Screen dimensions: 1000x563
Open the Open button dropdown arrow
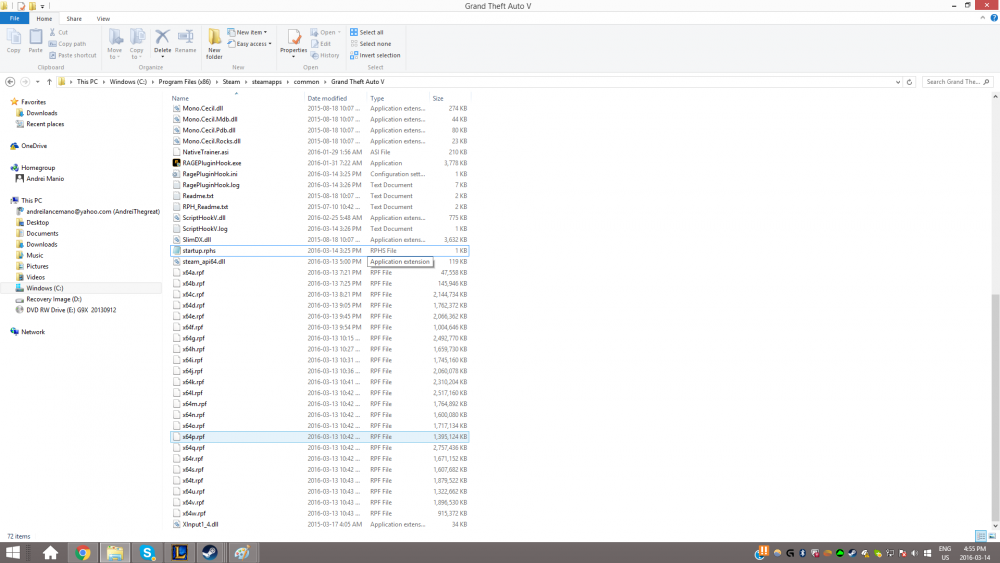[339, 33]
